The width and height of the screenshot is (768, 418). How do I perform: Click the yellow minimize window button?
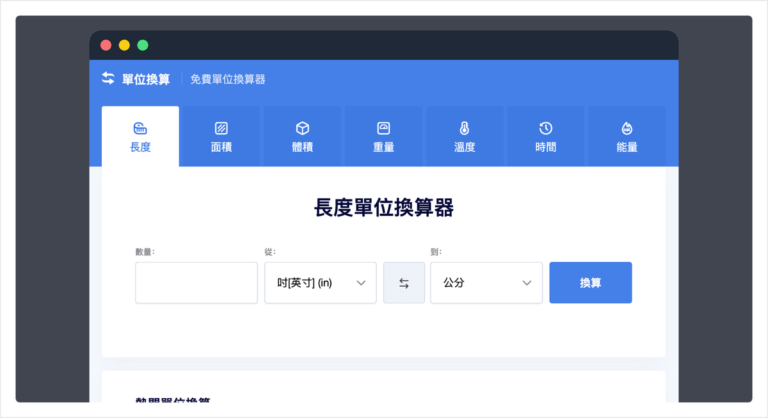[124, 46]
